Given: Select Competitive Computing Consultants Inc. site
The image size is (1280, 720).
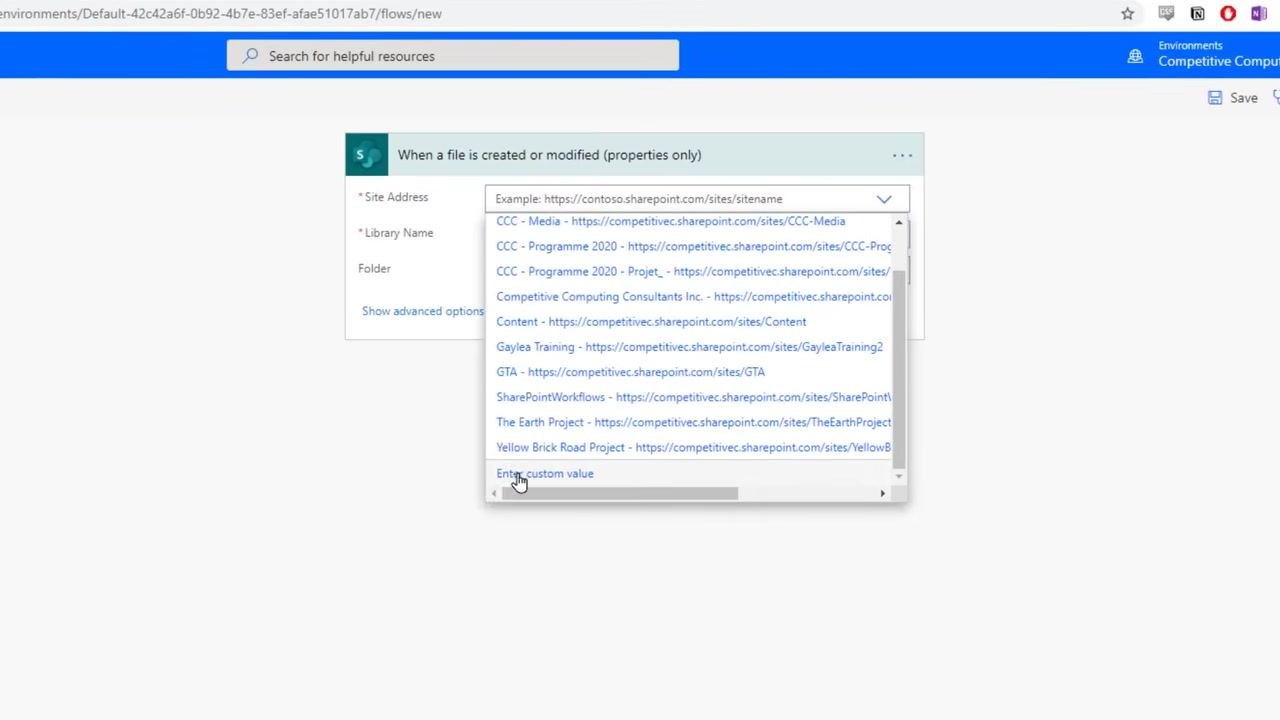Looking at the screenshot, I should tap(693, 297).
